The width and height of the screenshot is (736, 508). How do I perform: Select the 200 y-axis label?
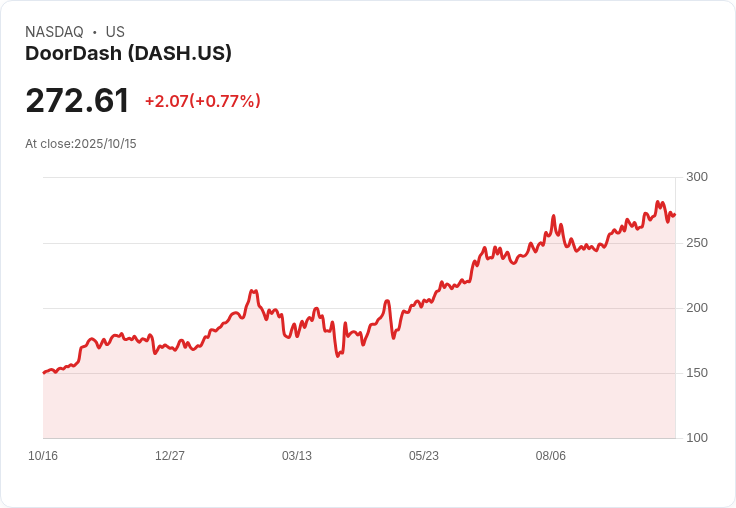697,308
